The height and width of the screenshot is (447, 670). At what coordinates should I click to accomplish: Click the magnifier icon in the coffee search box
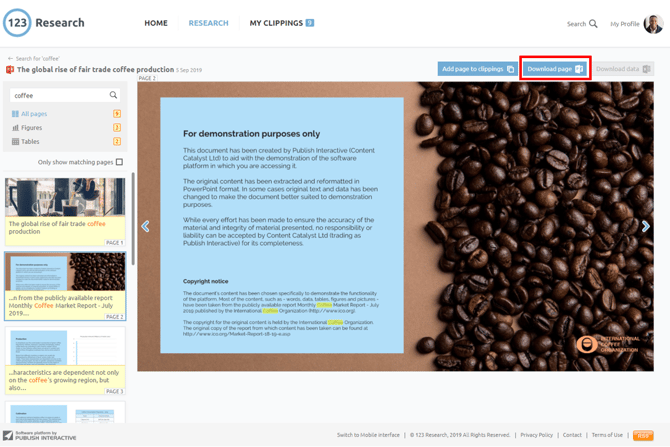click(113, 95)
